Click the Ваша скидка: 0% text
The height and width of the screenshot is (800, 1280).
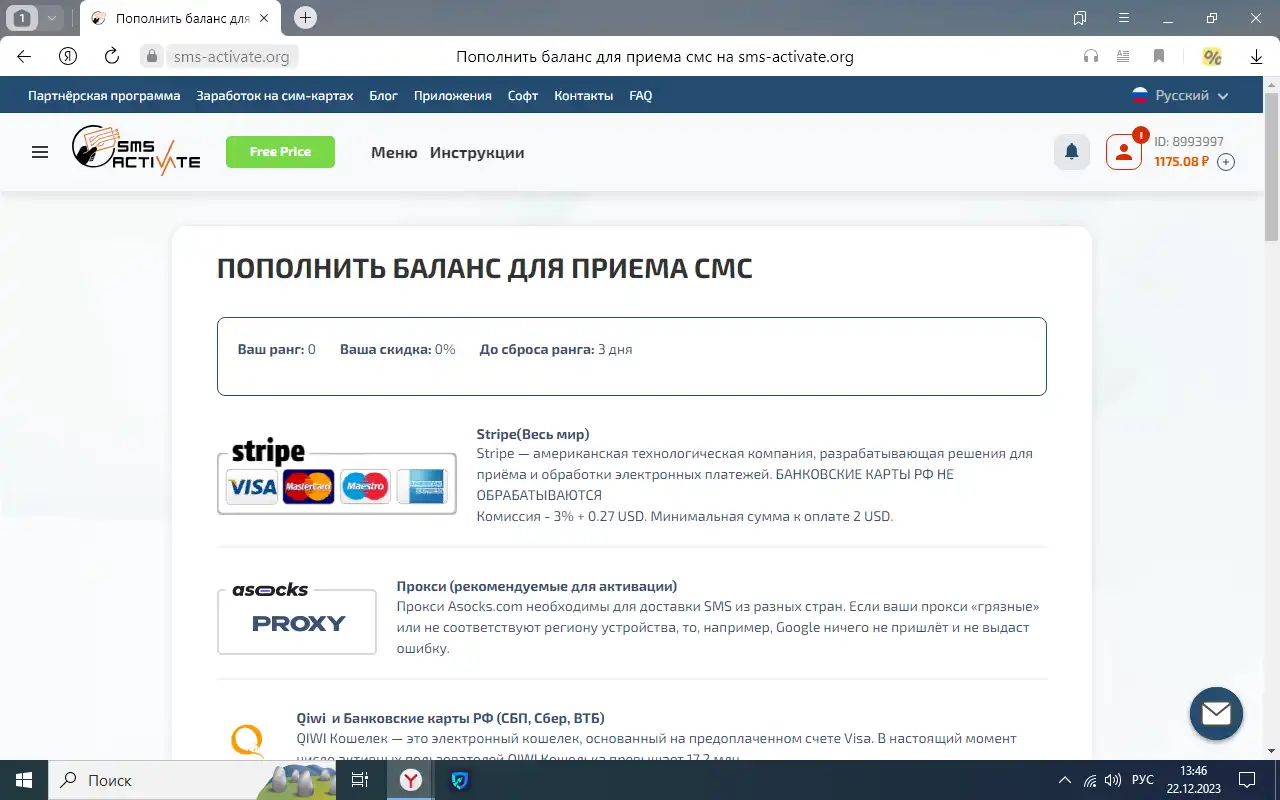398,349
